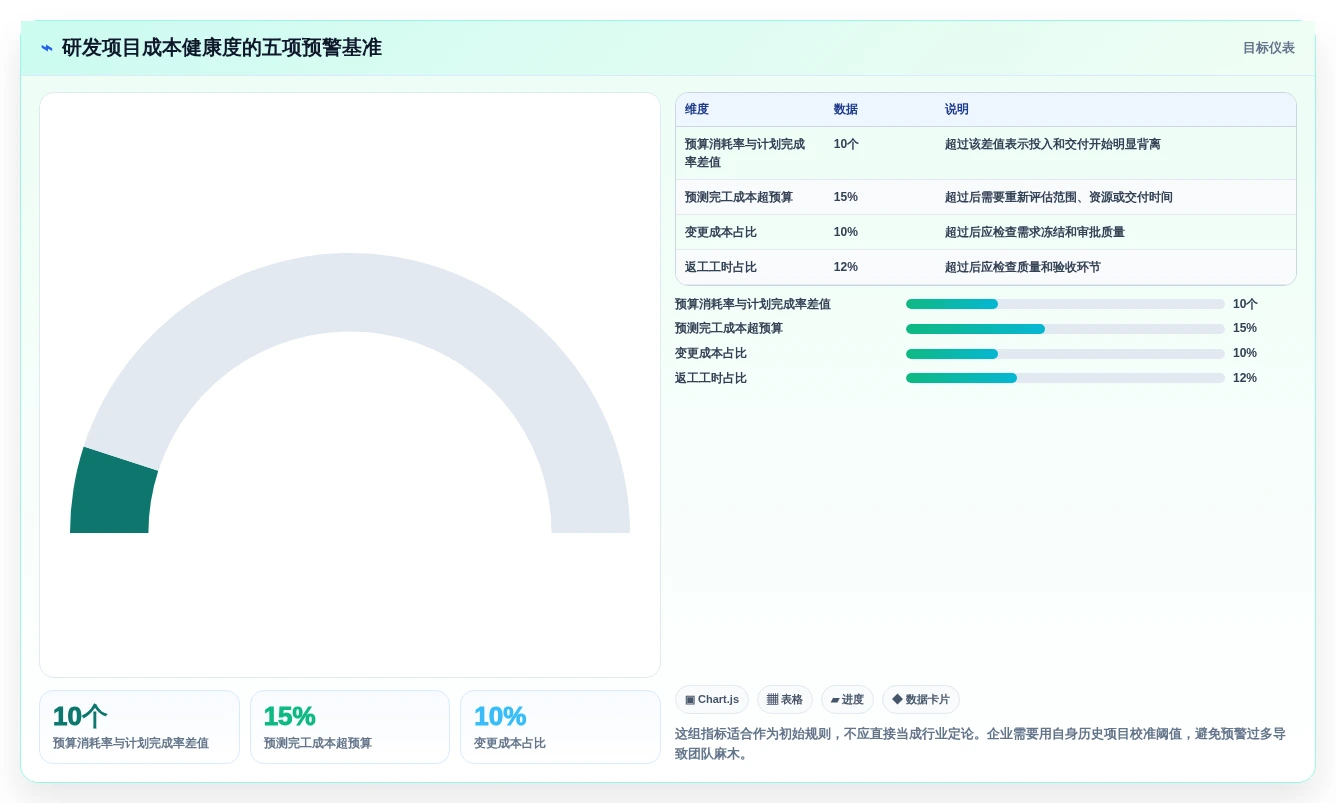Click the 10个 value in the table
1336x803 pixels.
[846, 144]
